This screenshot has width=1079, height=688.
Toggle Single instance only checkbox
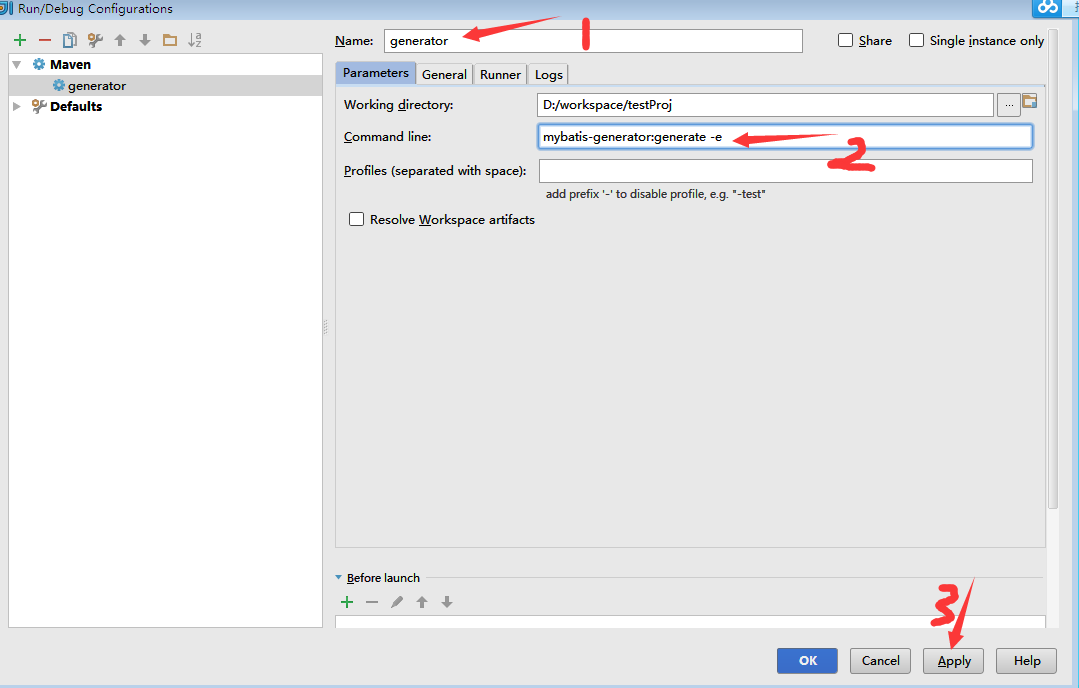click(x=916, y=40)
